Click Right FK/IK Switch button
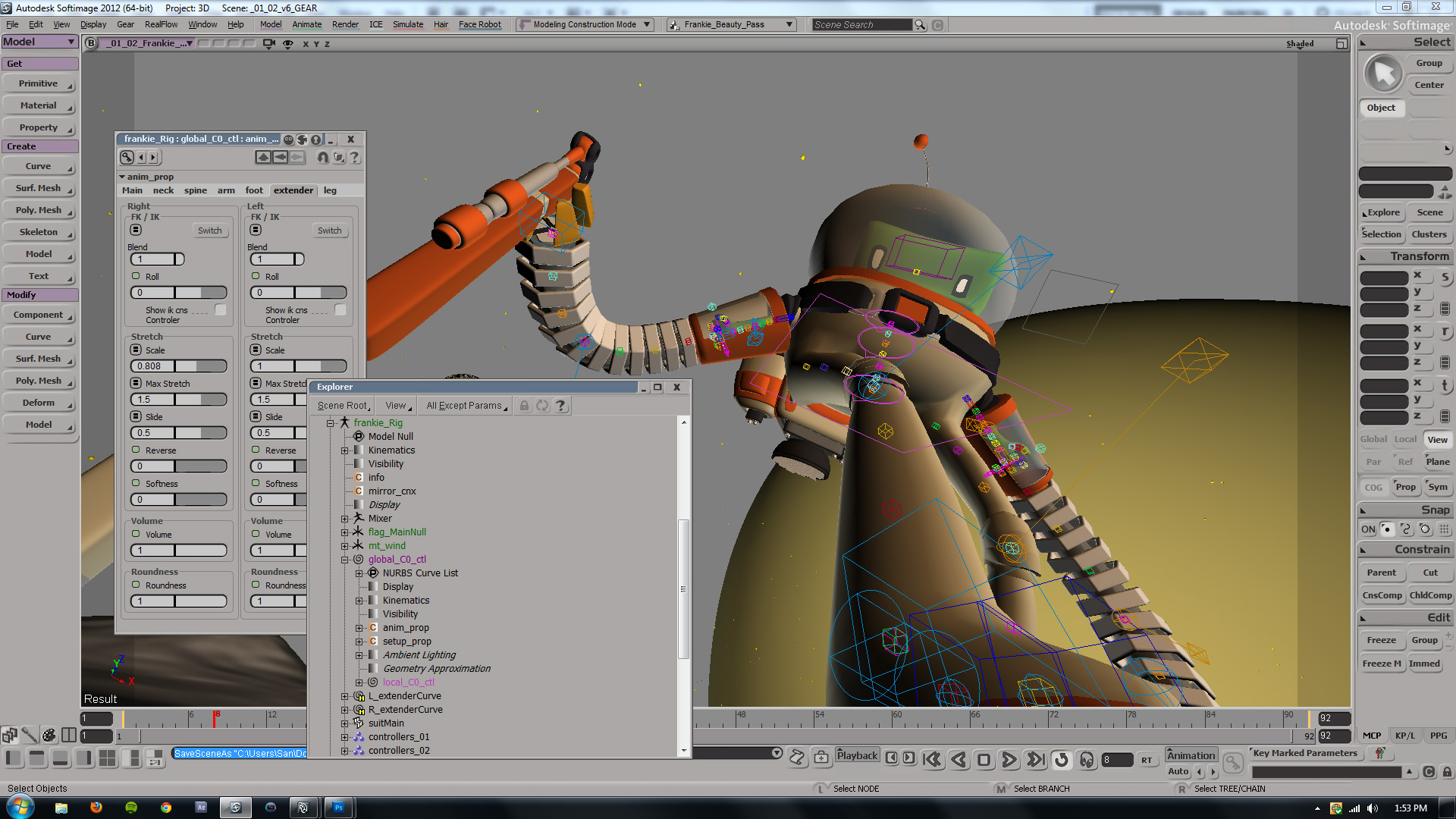Viewport: 1456px width, 819px height. [209, 231]
